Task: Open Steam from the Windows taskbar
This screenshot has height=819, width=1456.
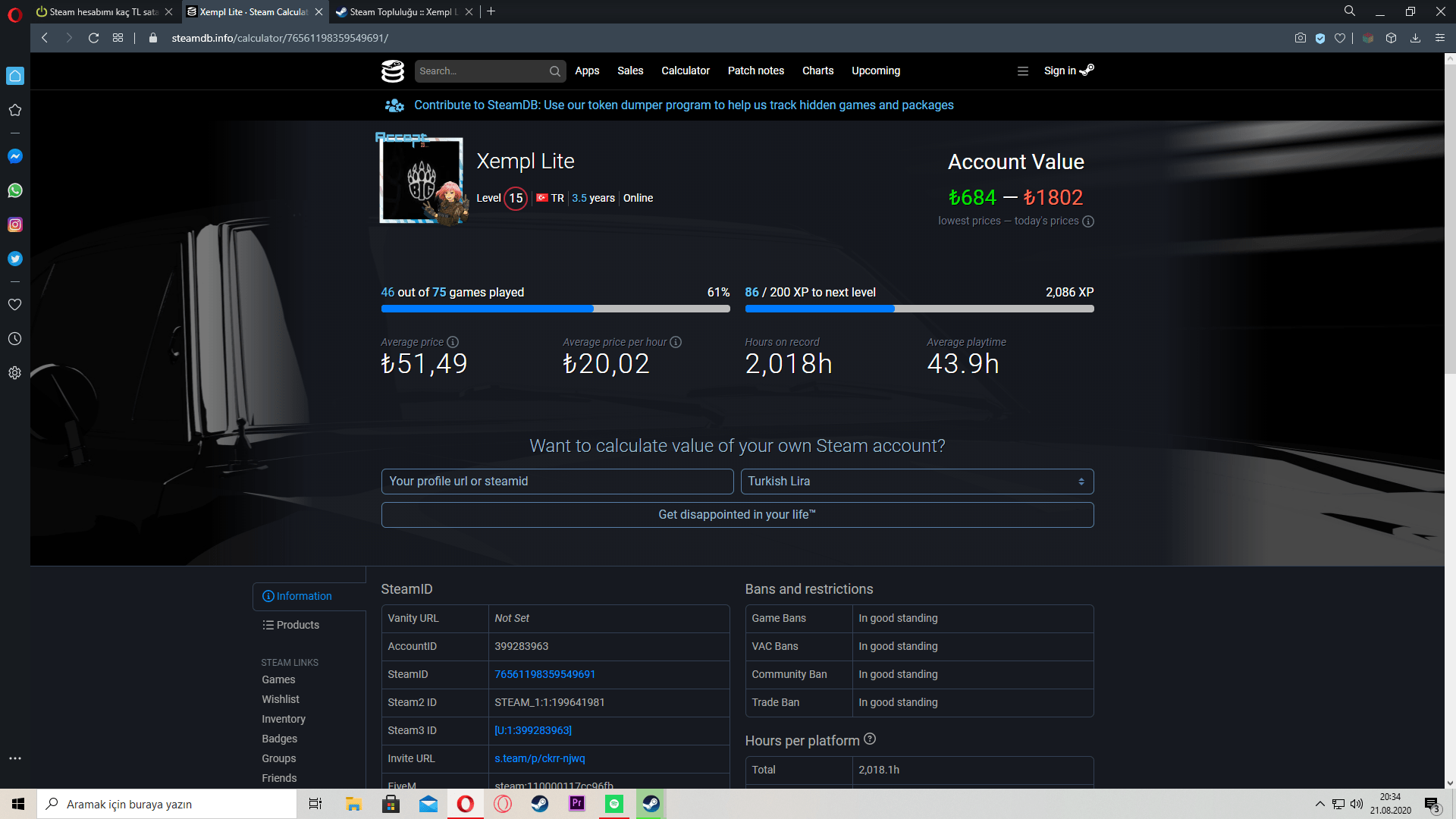Action: click(539, 804)
